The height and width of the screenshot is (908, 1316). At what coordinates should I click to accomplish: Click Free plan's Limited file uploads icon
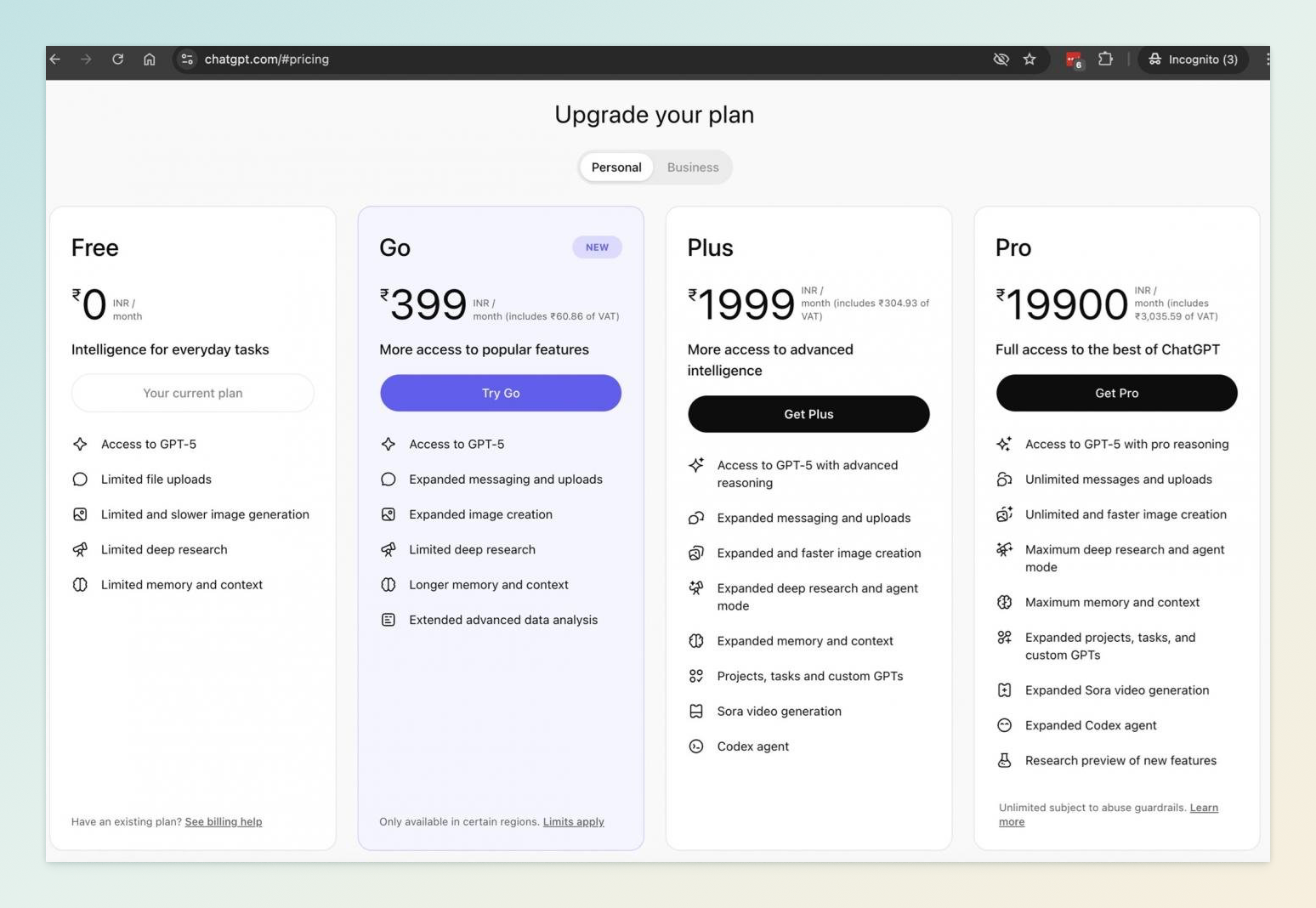(80, 480)
